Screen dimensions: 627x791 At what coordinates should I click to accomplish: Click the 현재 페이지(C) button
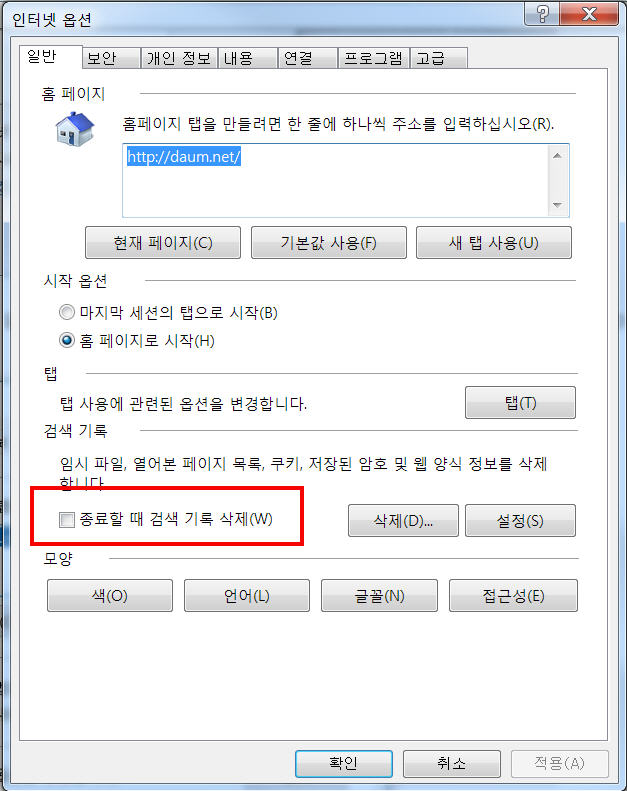(163, 243)
